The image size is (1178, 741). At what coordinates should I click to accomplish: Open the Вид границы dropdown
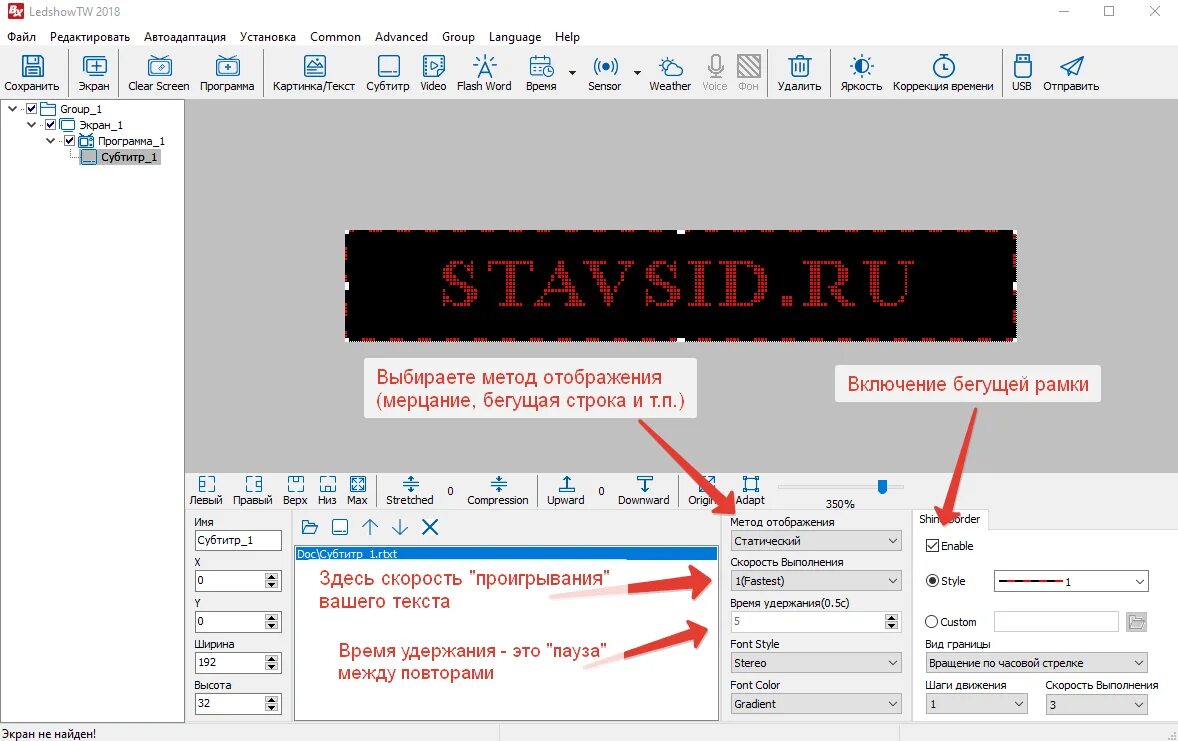pos(1036,663)
